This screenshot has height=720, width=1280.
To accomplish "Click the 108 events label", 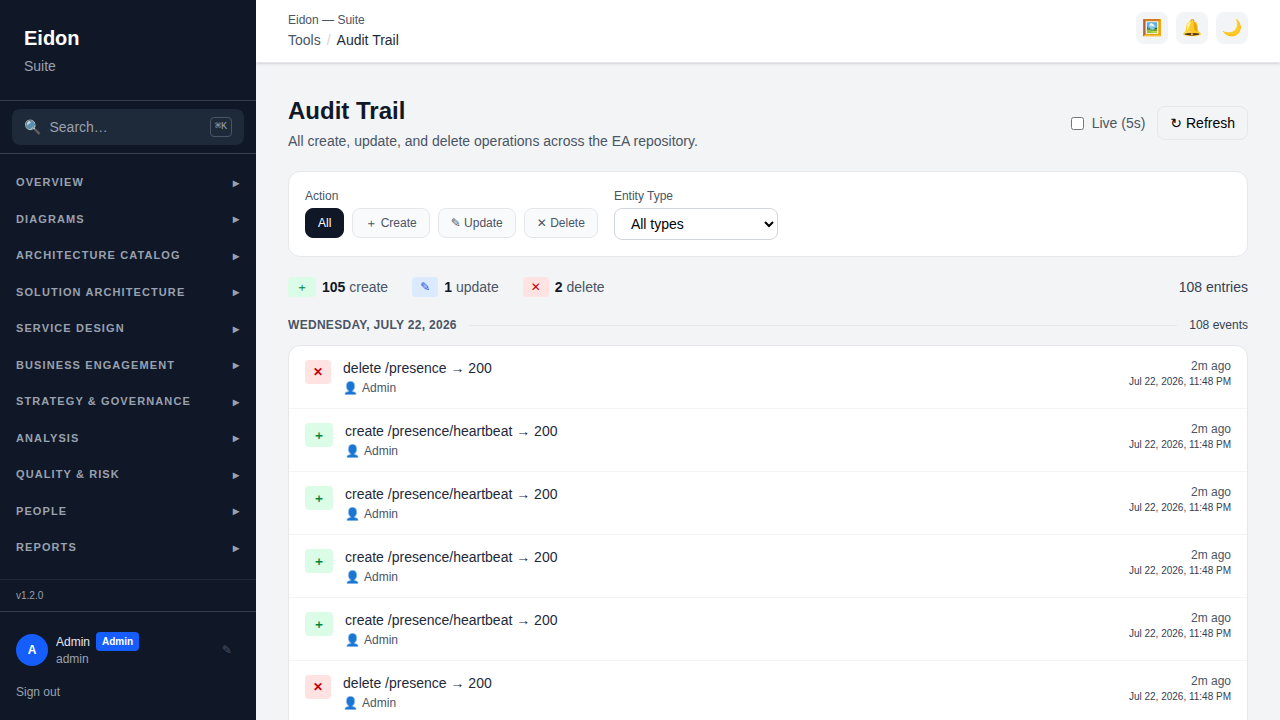I will click(1218, 325).
